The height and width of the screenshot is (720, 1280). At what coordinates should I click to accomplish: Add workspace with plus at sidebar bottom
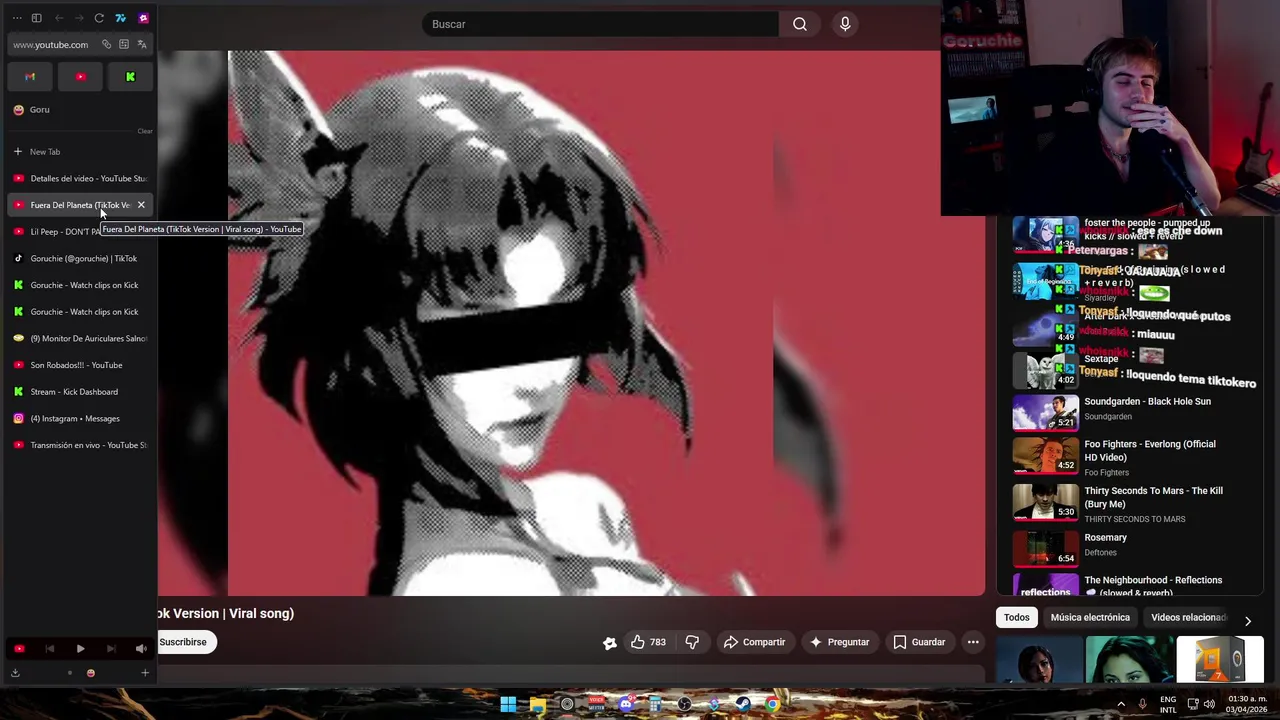point(145,673)
